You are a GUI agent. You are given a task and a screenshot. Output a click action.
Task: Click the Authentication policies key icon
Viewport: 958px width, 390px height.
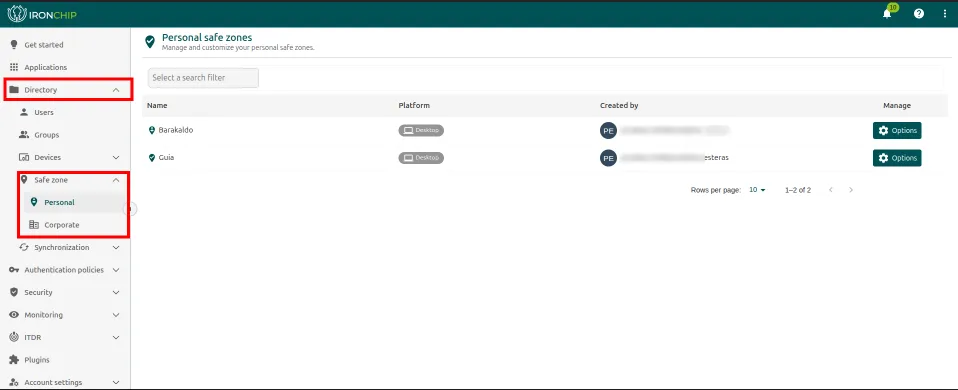click(x=14, y=270)
